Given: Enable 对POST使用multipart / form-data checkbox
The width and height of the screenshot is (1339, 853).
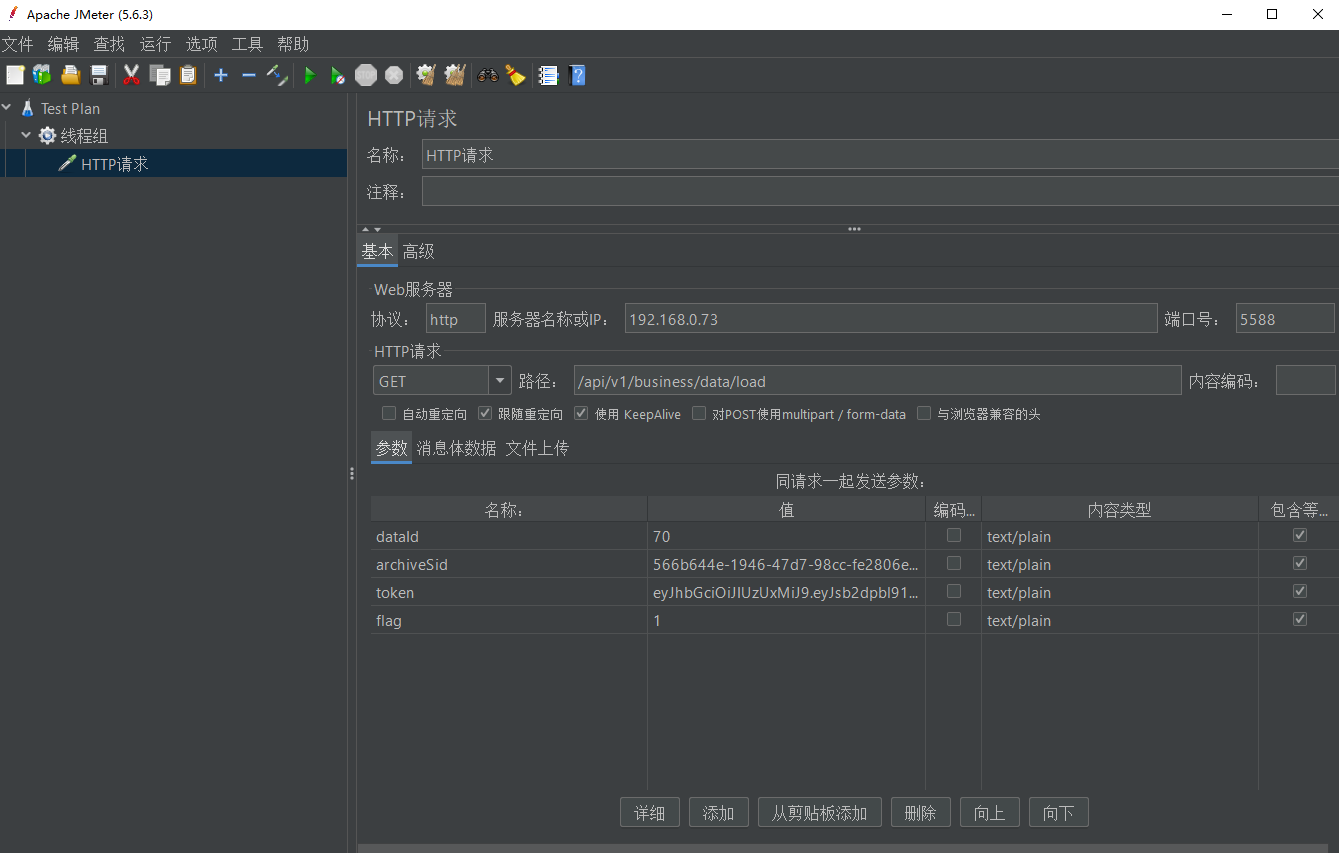Looking at the screenshot, I should tap(699, 413).
